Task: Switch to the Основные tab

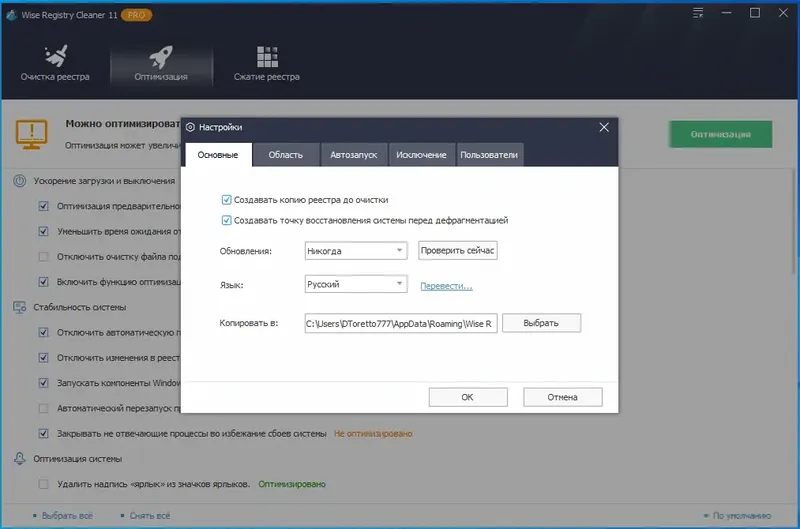Action: [x=218, y=155]
